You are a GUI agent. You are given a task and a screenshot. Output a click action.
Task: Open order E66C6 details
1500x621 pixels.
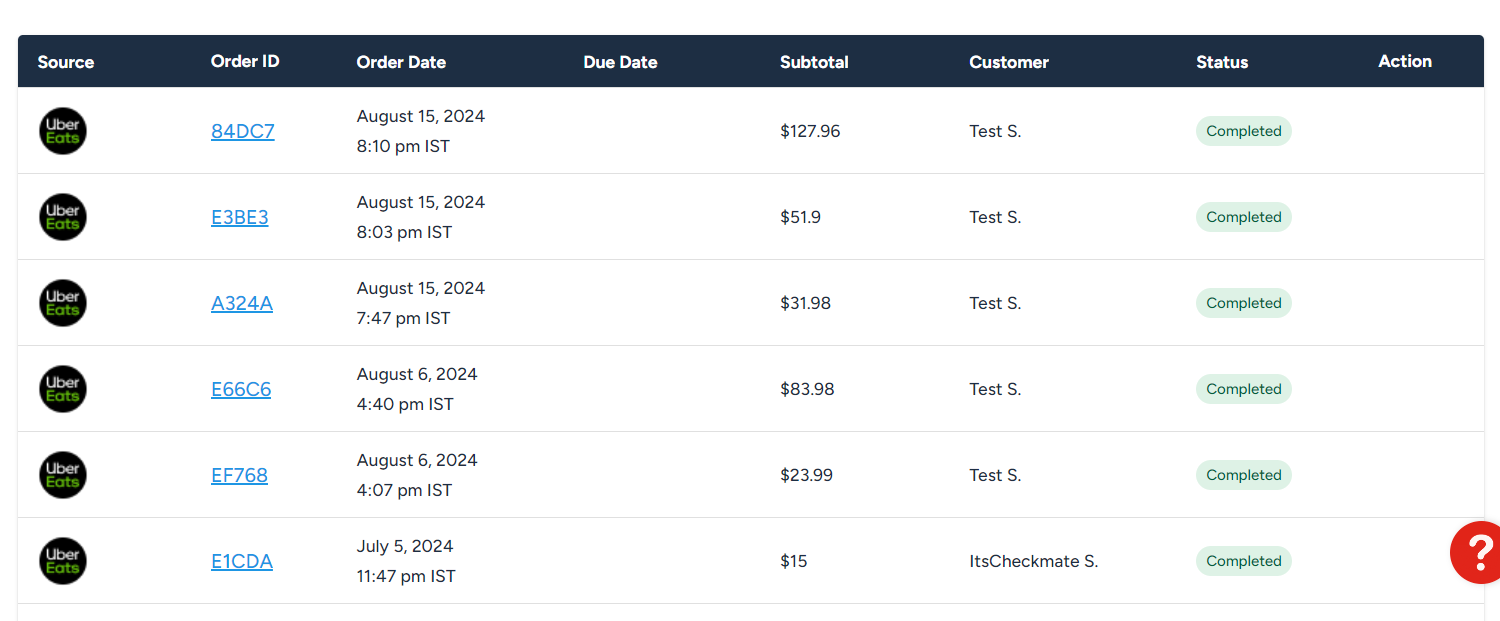coord(241,389)
